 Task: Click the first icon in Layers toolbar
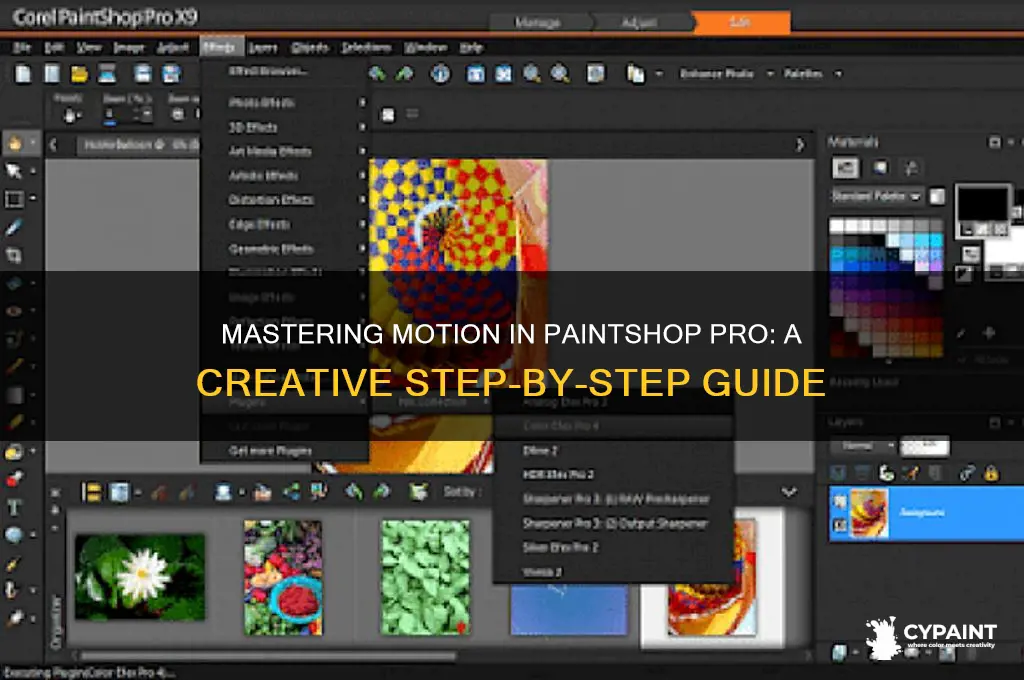(838, 472)
